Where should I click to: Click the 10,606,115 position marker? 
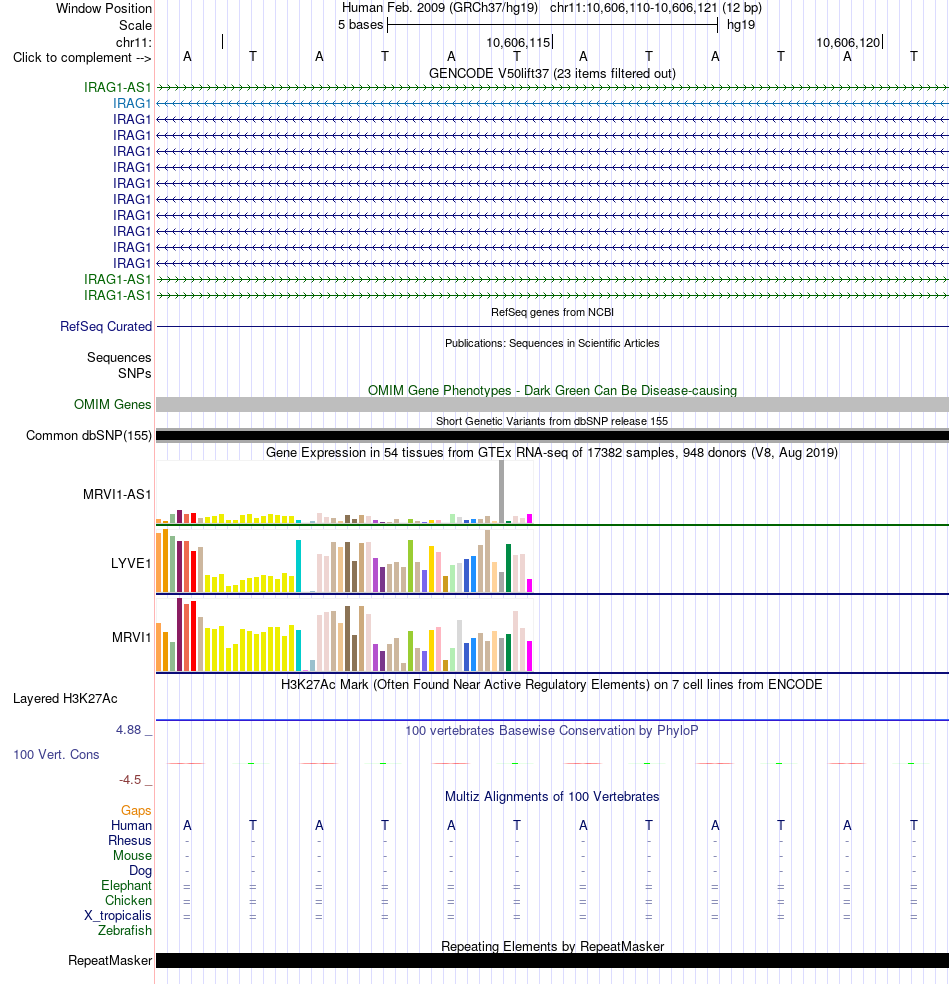(518, 43)
